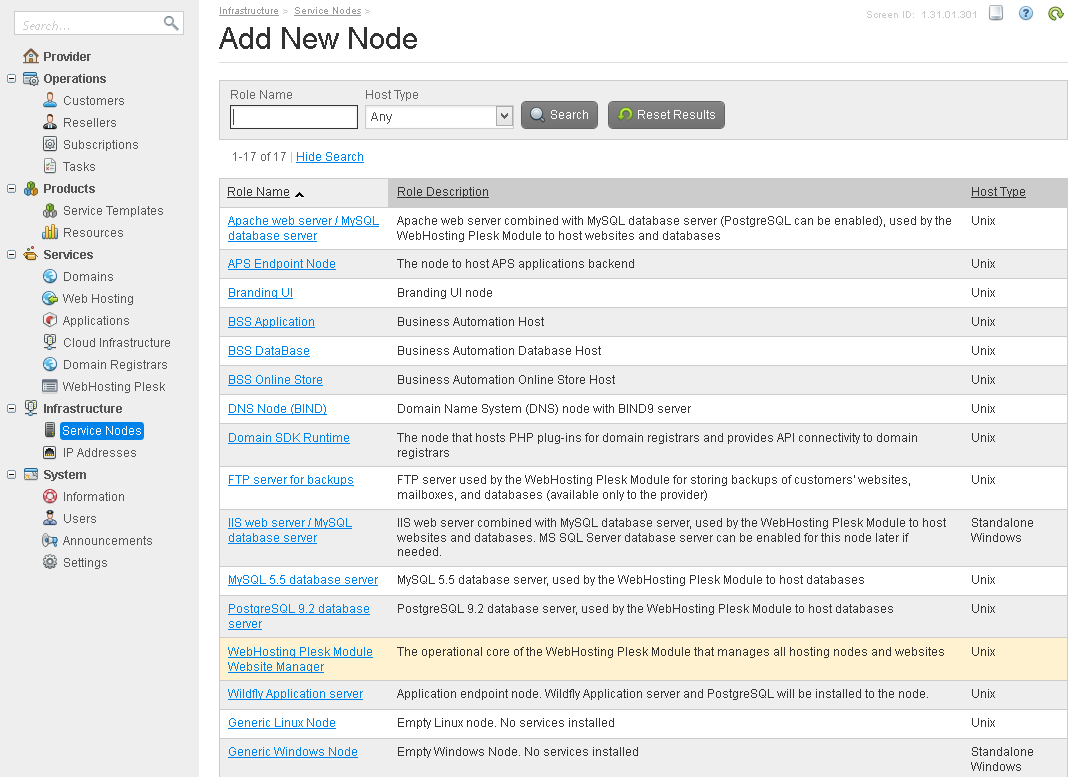Click the notepad icon next to Screen ID
The height and width of the screenshot is (777, 1073).
click(x=996, y=13)
